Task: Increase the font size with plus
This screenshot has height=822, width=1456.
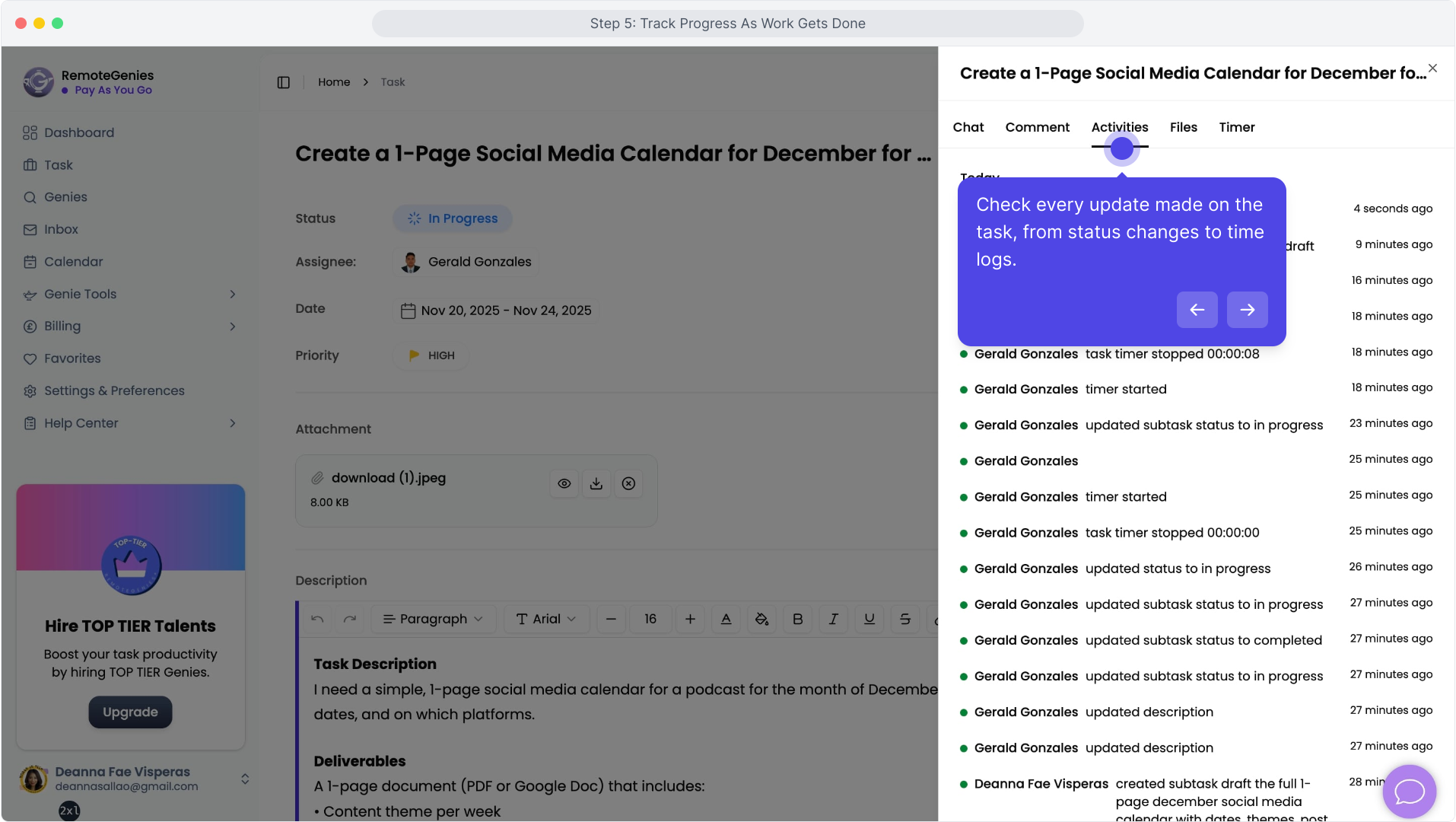Action: [690, 619]
